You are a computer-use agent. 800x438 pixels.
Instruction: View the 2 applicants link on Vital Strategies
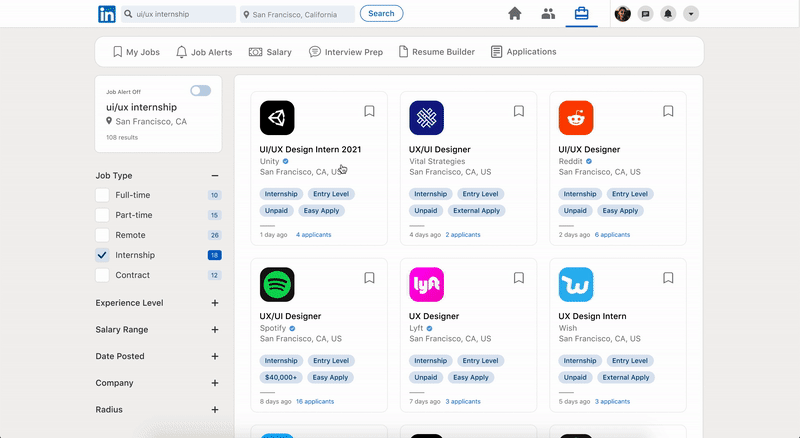click(x=463, y=235)
